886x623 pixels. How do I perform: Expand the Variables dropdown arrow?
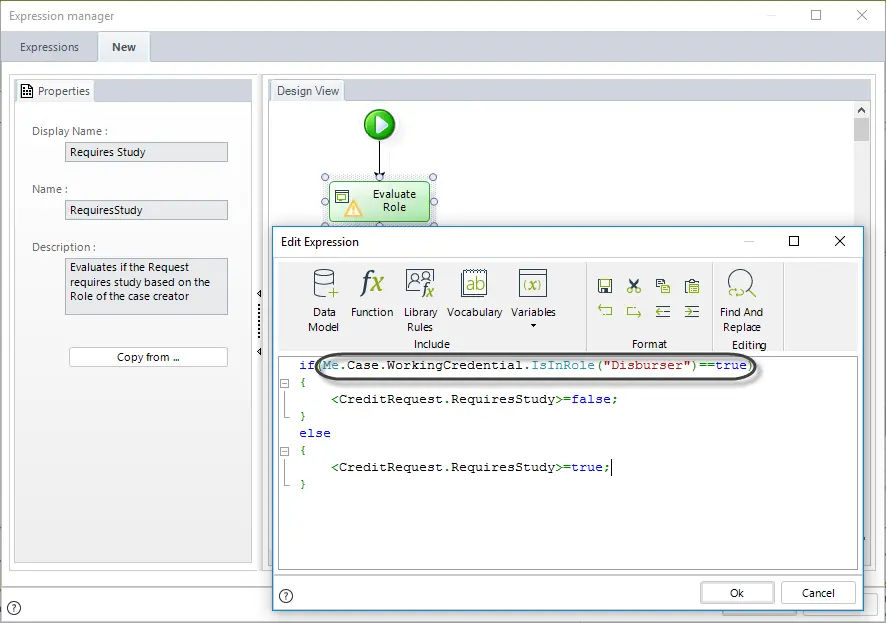coord(533,326)
